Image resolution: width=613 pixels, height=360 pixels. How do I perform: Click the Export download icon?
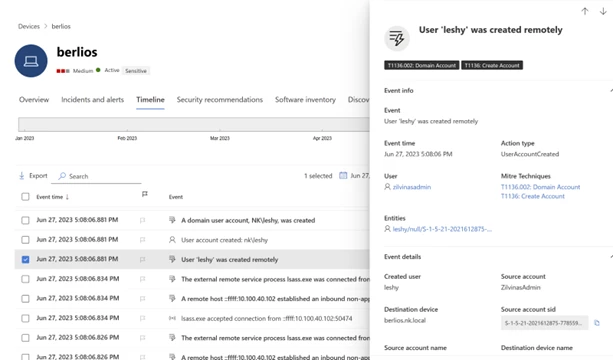click(x=22, y=176)
